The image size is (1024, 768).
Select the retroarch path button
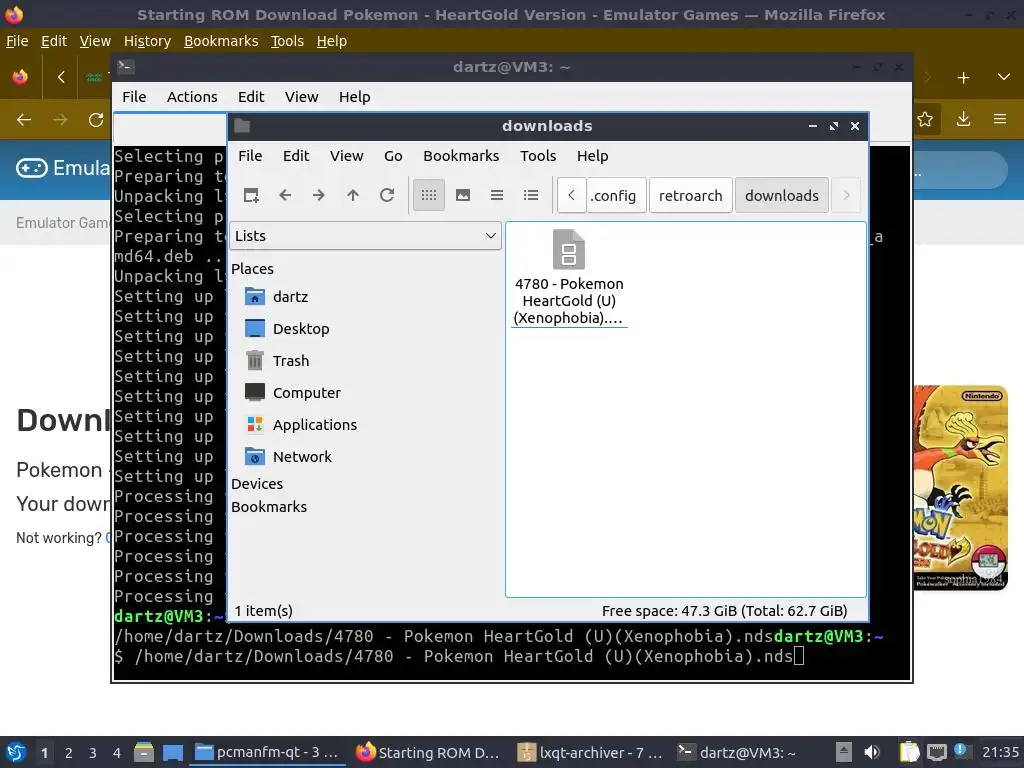[690, 195]
